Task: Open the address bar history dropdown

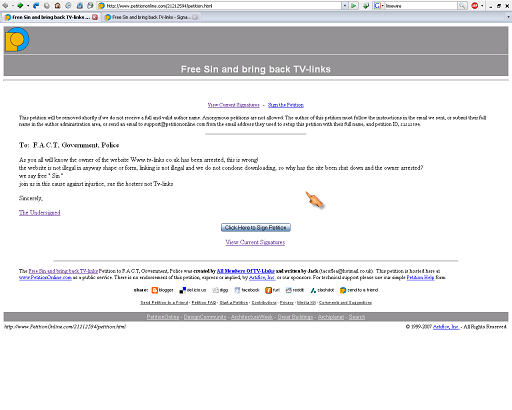Action: 345,6
